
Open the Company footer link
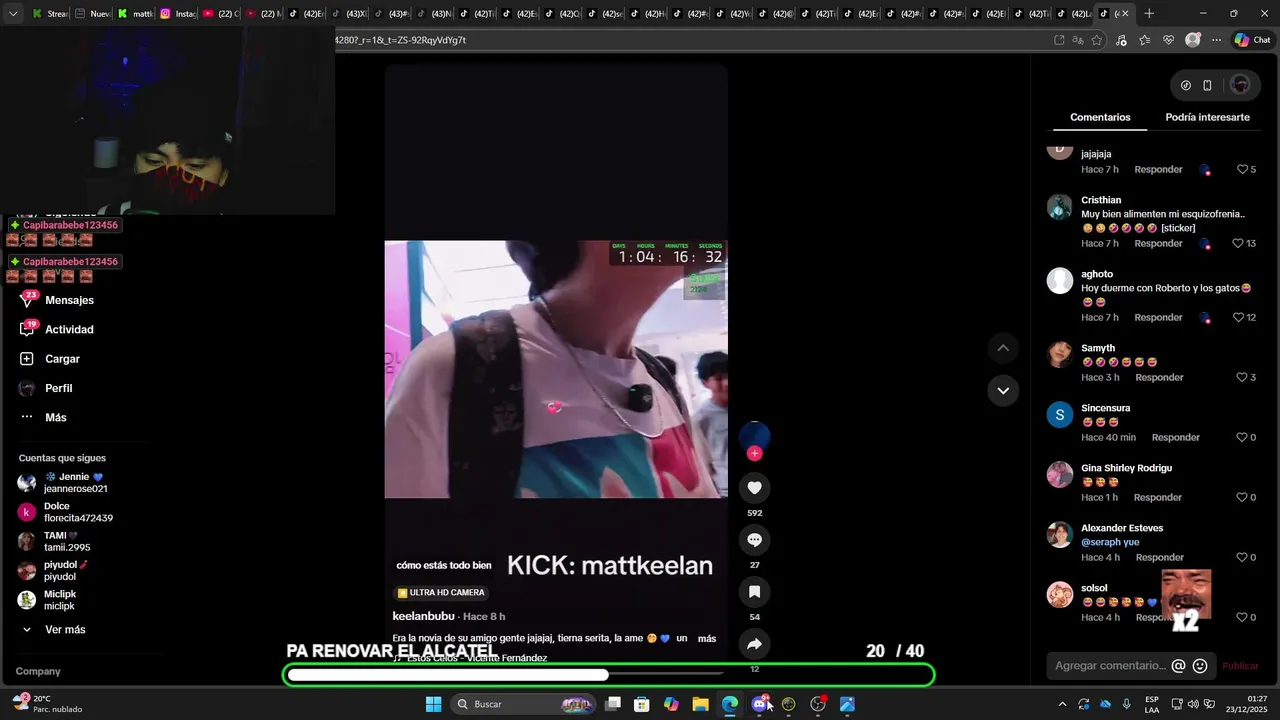38,671
